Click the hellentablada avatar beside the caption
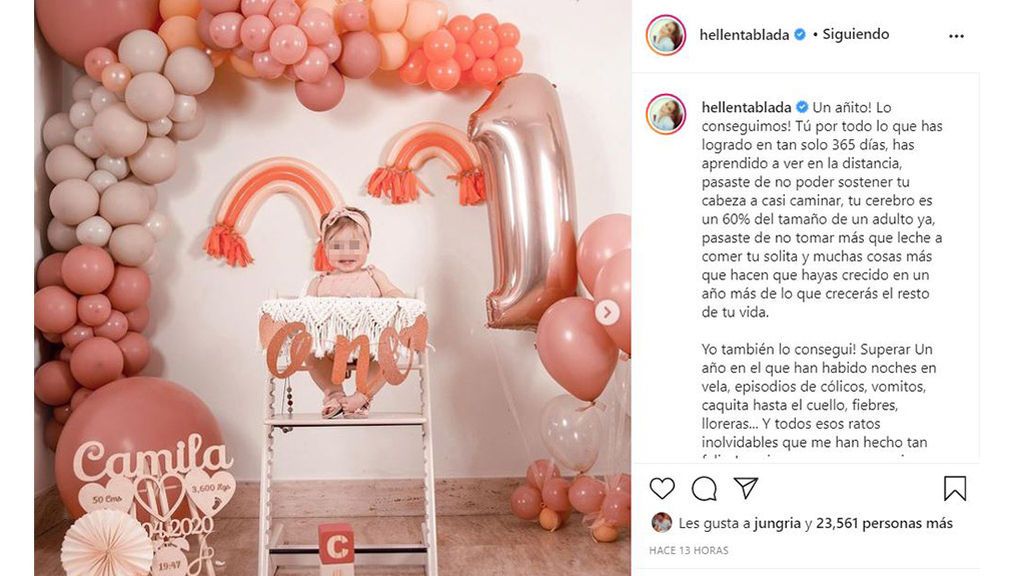1024x576 pixels. 665,114
